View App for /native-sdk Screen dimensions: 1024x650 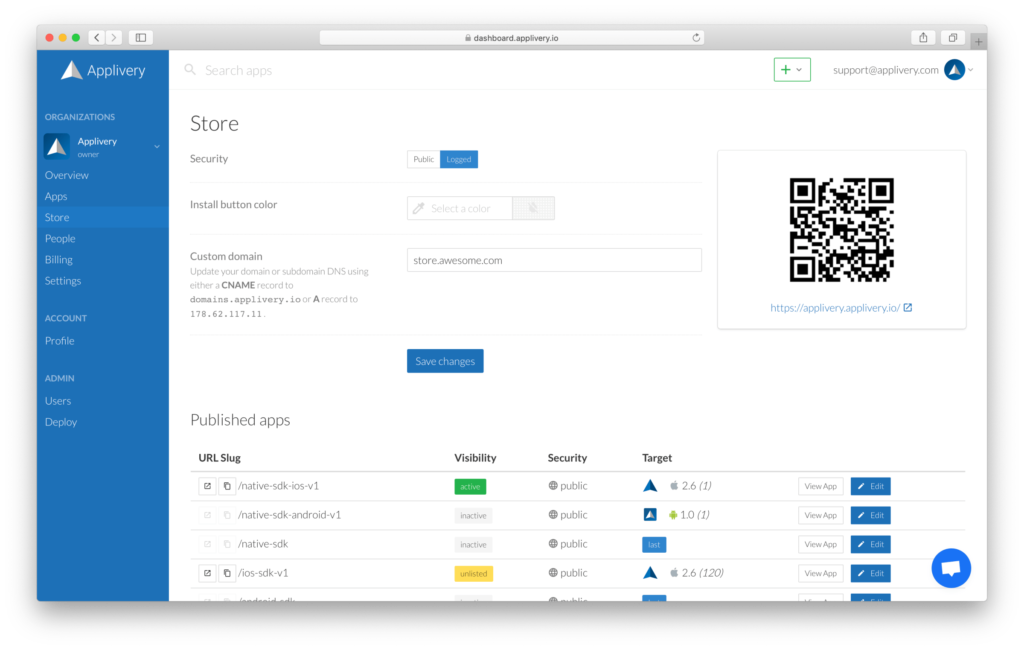pos(820,544)
